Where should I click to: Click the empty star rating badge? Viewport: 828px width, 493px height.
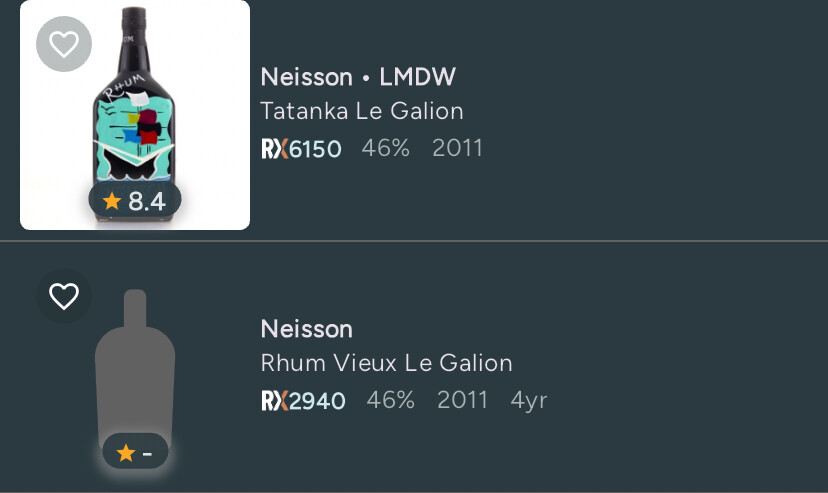click(x=135, y=453)
